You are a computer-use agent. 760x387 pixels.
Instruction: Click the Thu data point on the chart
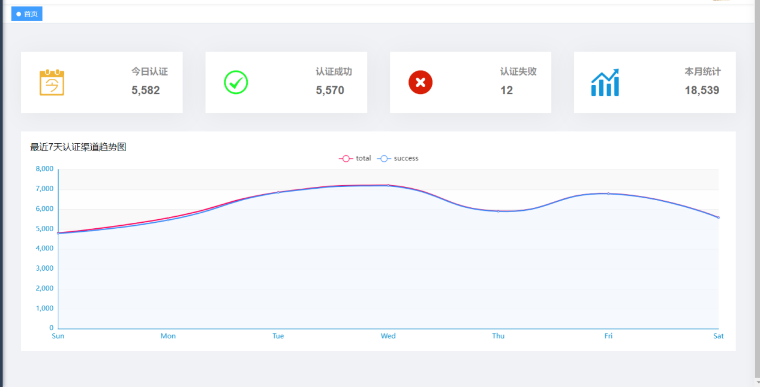(x=498, y=211)
